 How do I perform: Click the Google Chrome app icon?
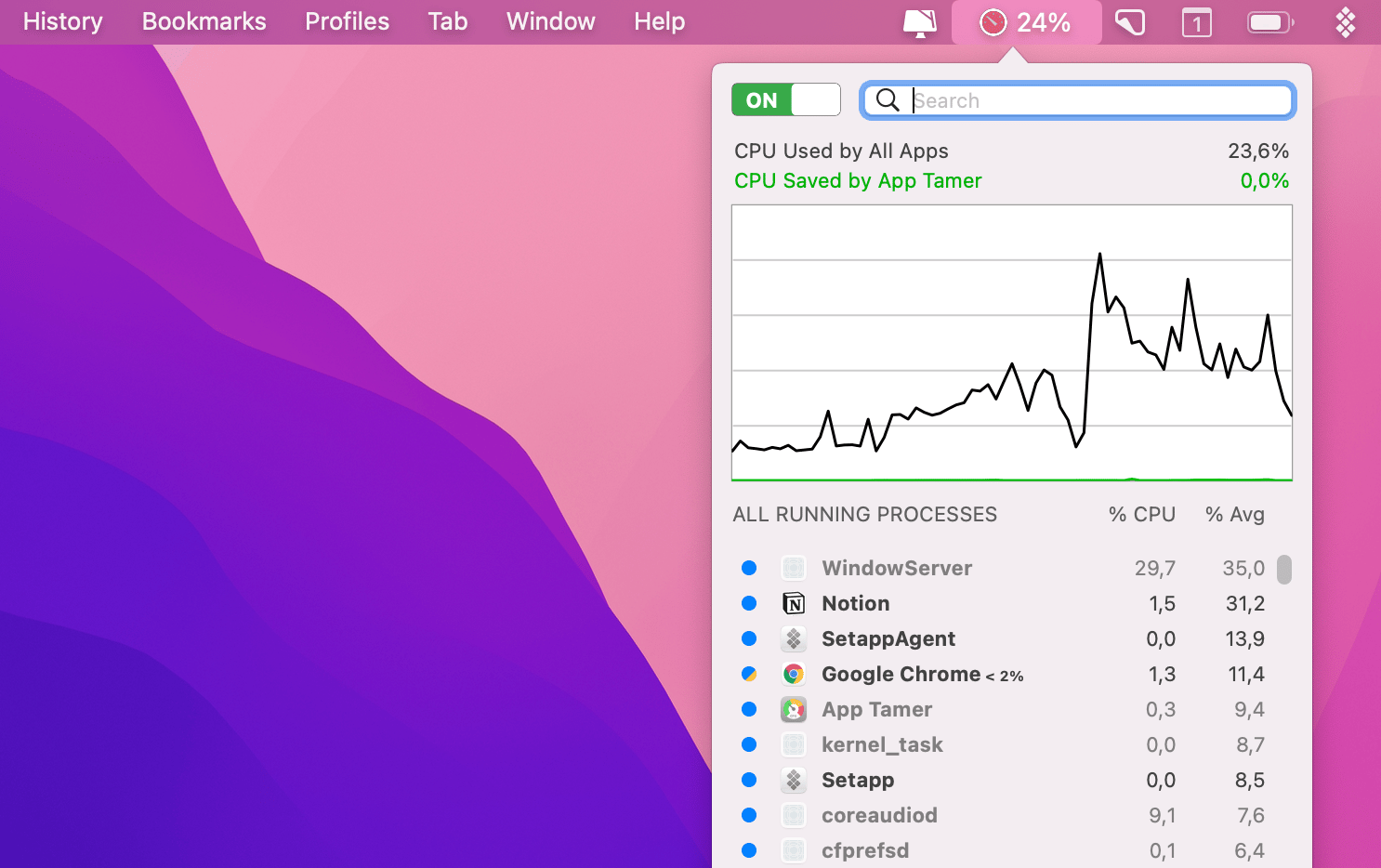pos(794,674)
